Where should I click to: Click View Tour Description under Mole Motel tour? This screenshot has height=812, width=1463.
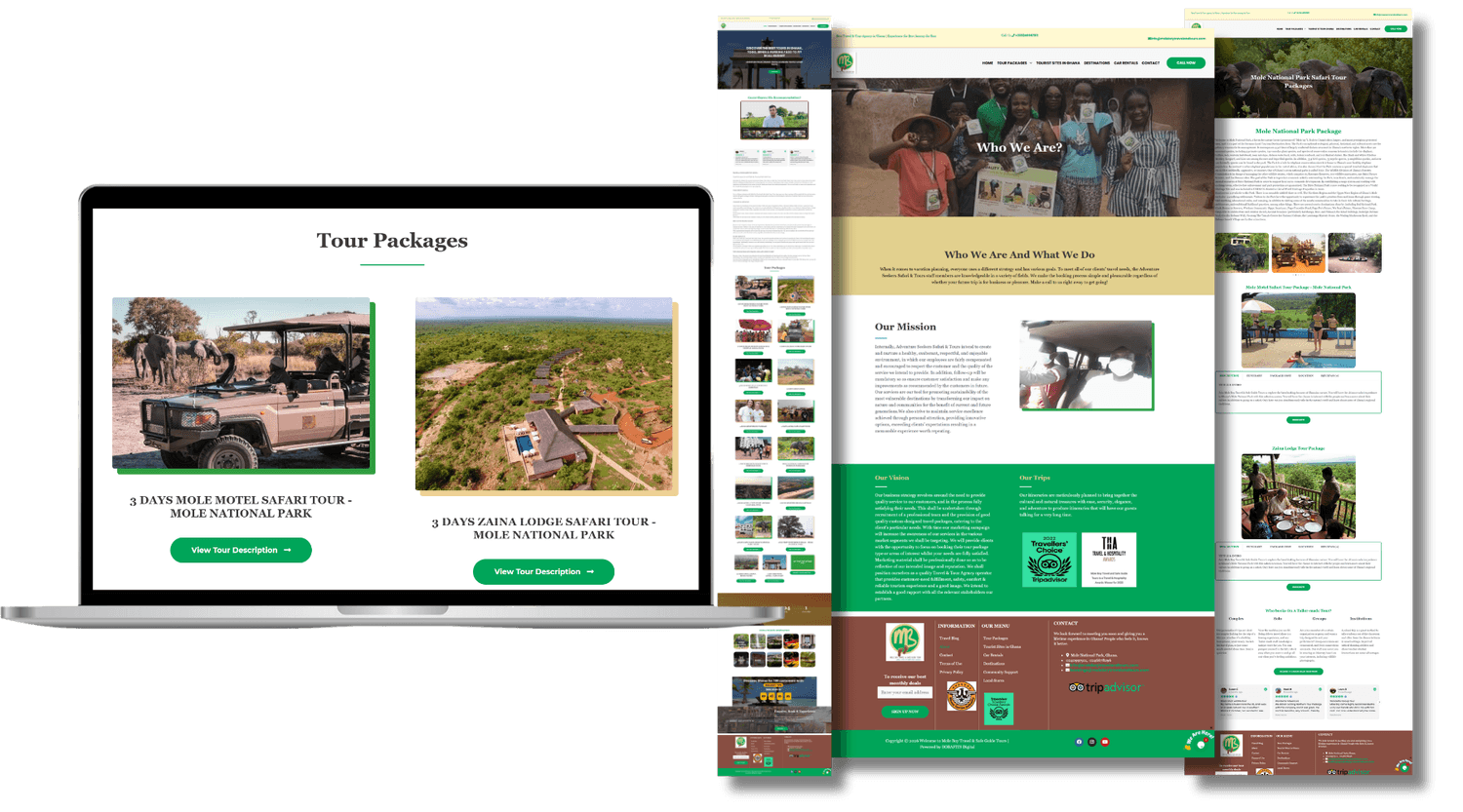coord(241,550)
